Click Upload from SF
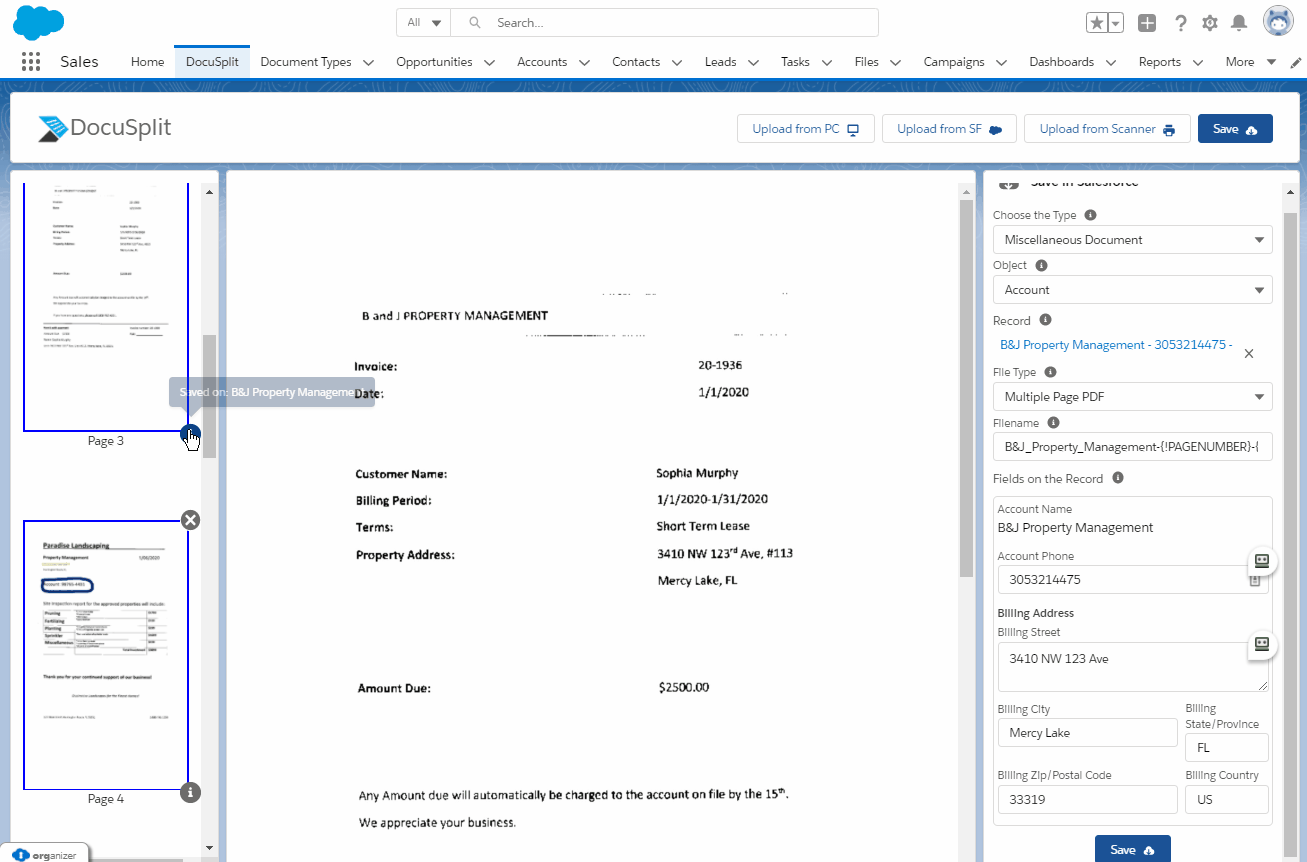 [949, 129]
